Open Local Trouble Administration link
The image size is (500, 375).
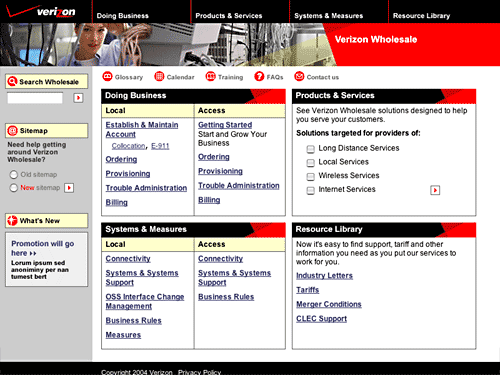(146, 188)
